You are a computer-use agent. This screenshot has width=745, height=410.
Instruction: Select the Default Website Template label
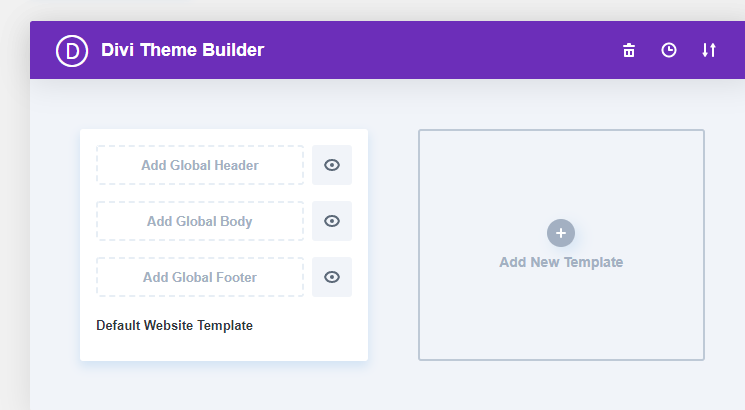[174, 325]
